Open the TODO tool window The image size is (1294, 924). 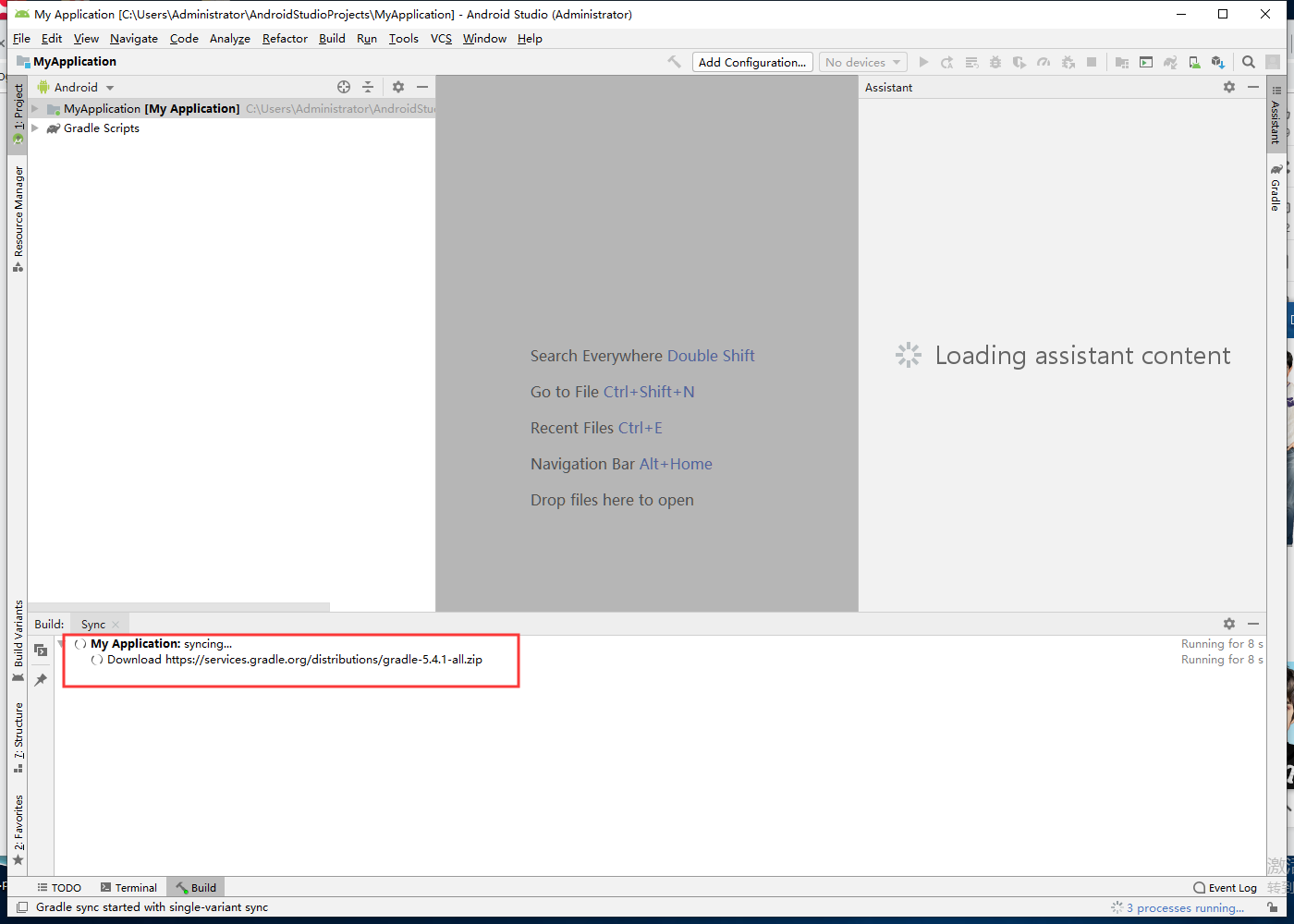59,887
